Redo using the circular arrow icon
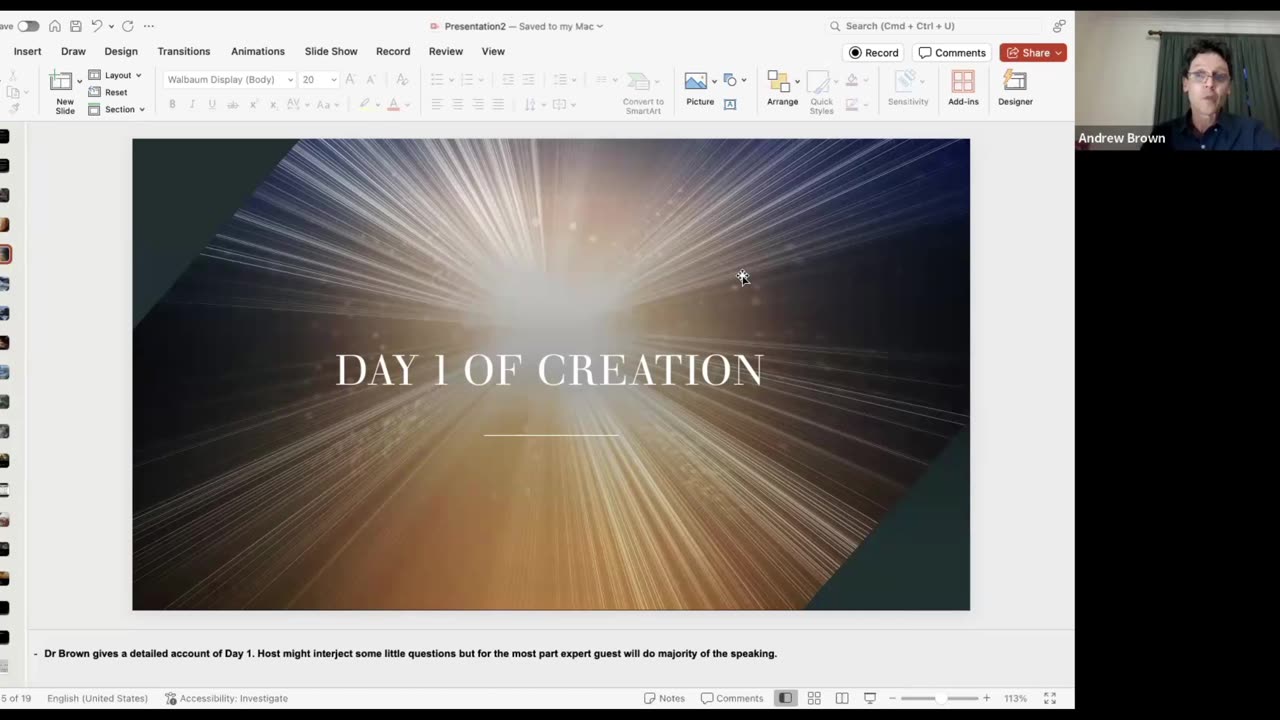 pyautogui.click(x=128, y=26)
